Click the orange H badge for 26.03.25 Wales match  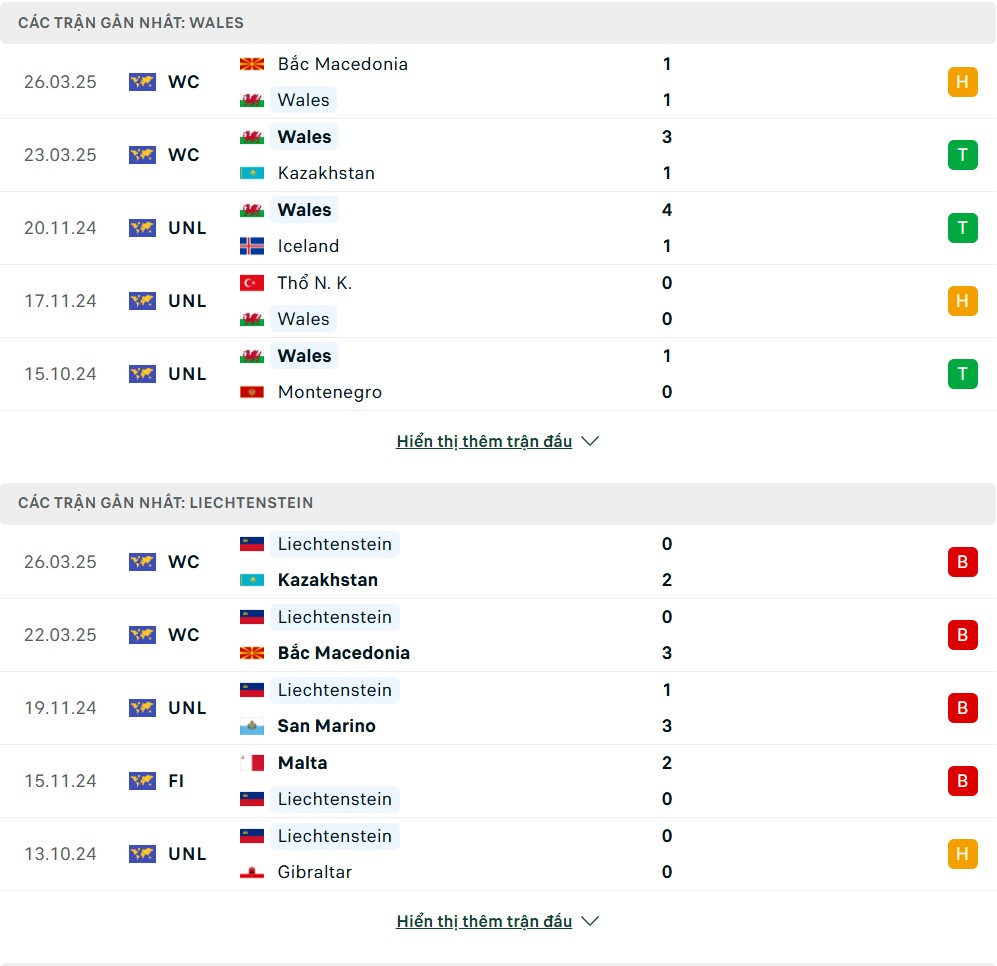tap(963, 82)
